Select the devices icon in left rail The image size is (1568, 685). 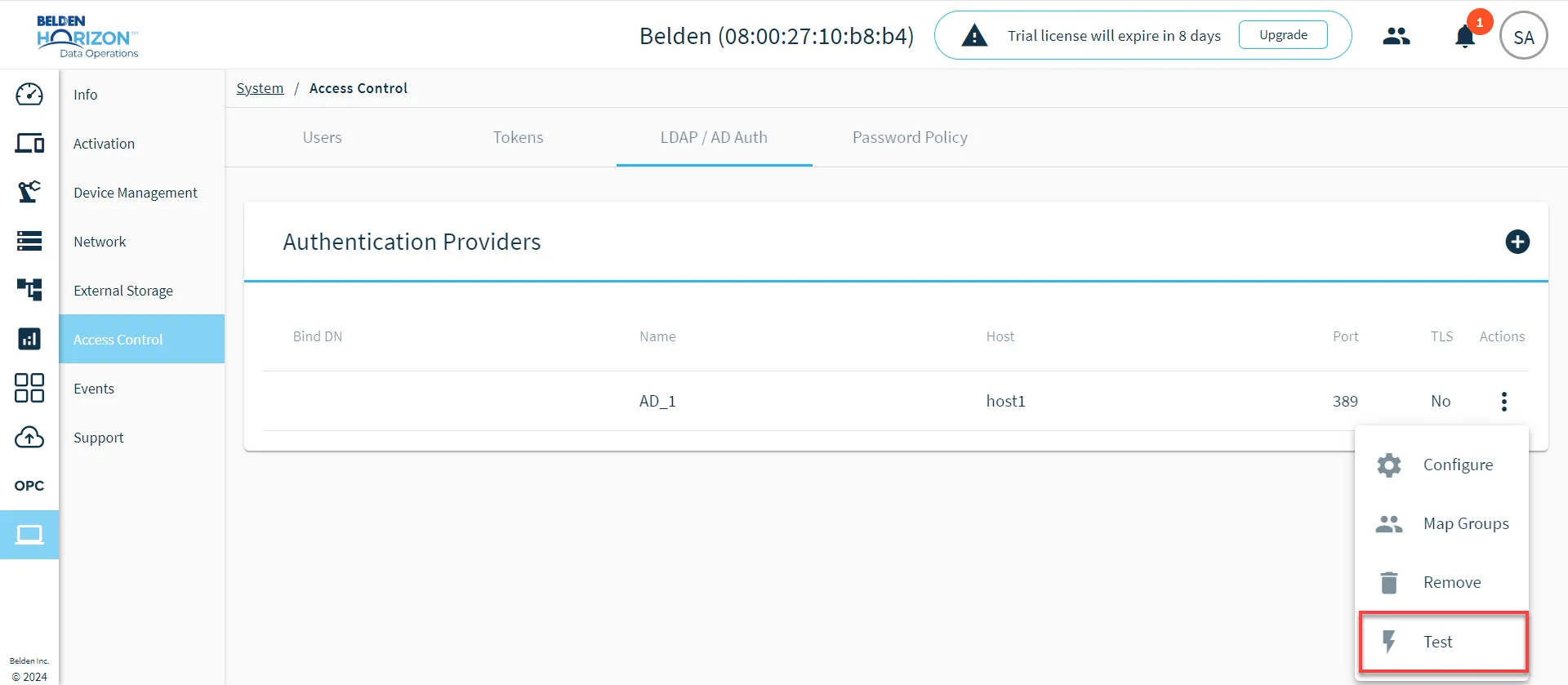pyautogui.click(x=29, y=143)
